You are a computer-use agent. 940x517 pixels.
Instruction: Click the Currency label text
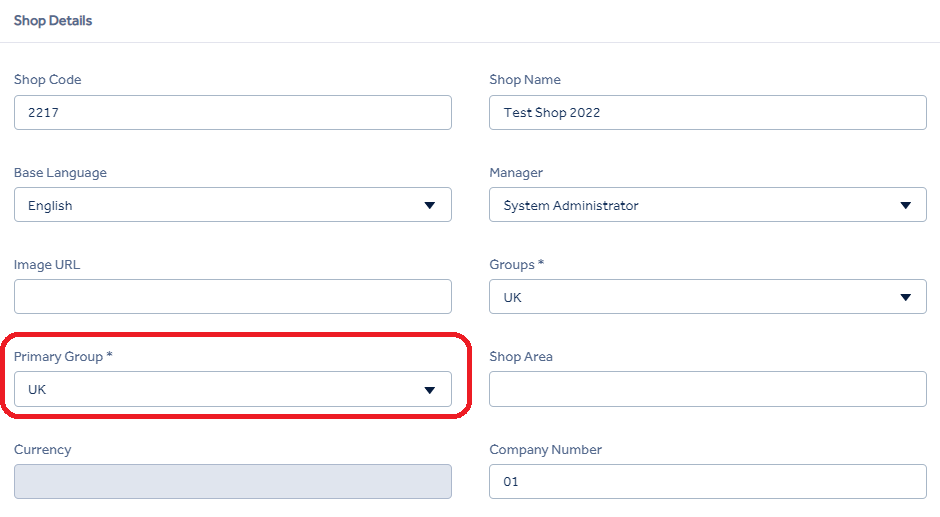pos(43,449)
